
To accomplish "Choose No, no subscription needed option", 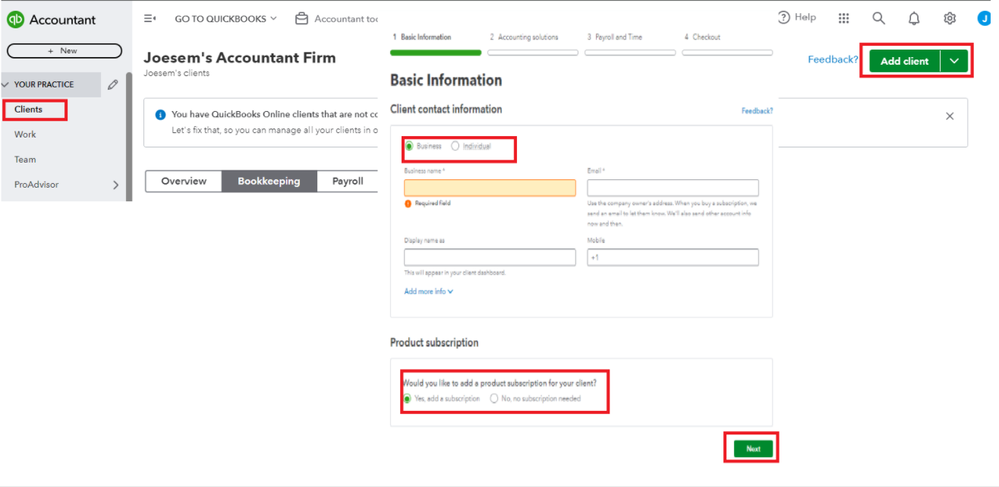I will tap(494, 398).
